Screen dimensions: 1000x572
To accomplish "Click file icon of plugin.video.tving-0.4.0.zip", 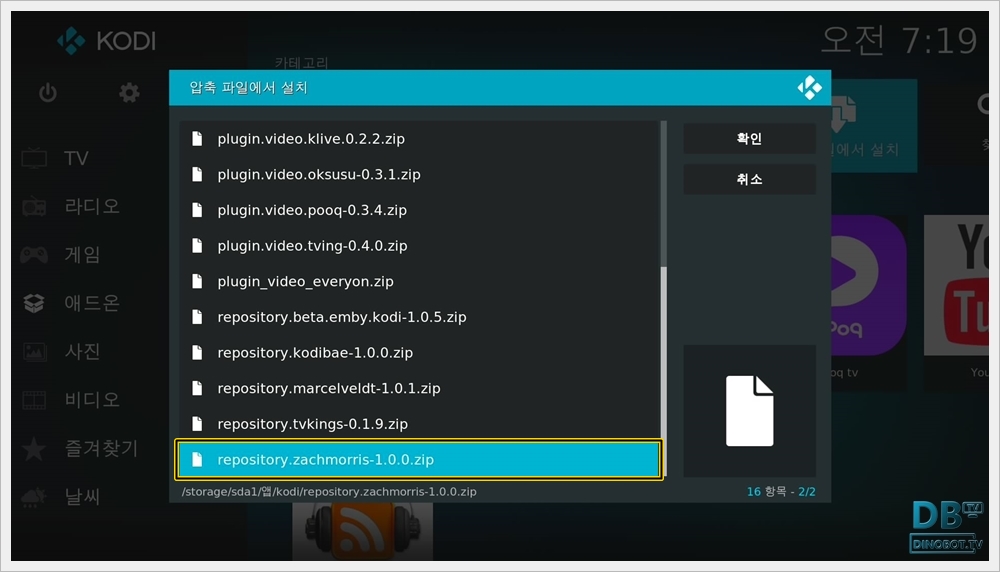I will click(197, 246).
